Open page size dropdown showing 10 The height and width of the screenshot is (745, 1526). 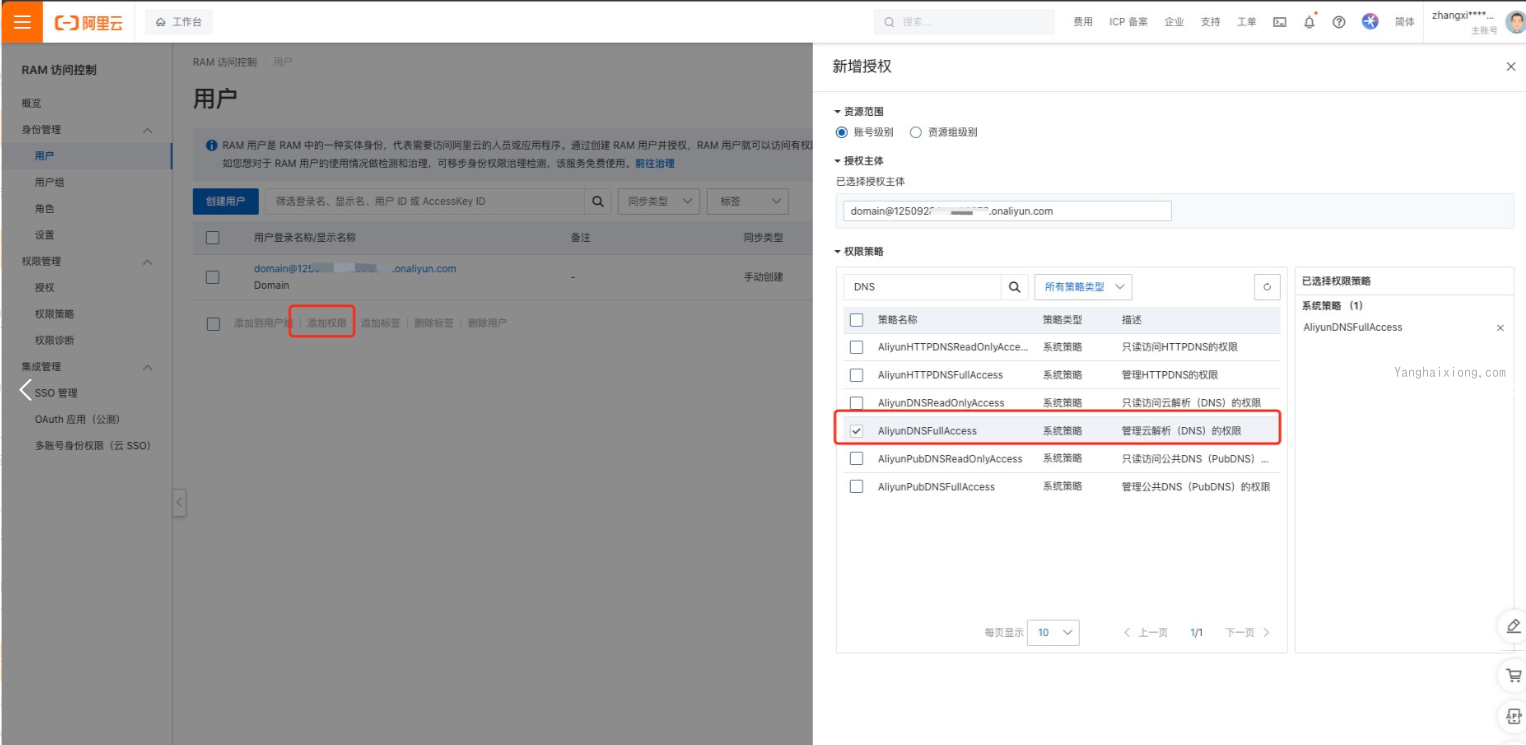click(1053, 633)
